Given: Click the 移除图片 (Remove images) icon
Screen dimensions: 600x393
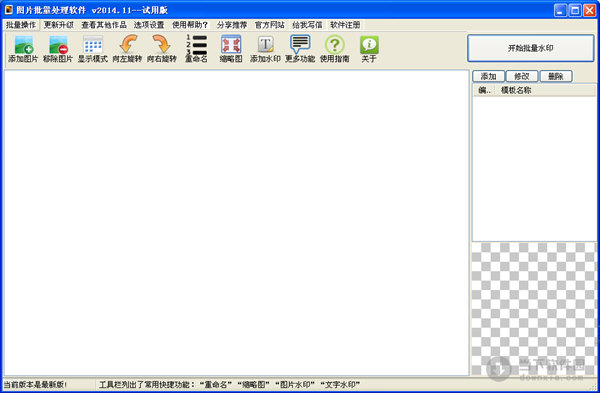Looking at the screenshot, I should (x=58, y=49).
